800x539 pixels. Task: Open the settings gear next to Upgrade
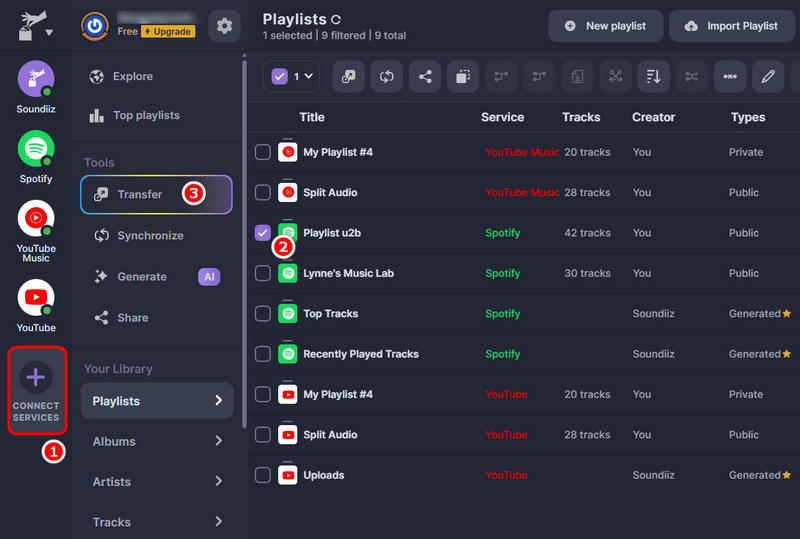pyautogui.click(x=224, y=26)
